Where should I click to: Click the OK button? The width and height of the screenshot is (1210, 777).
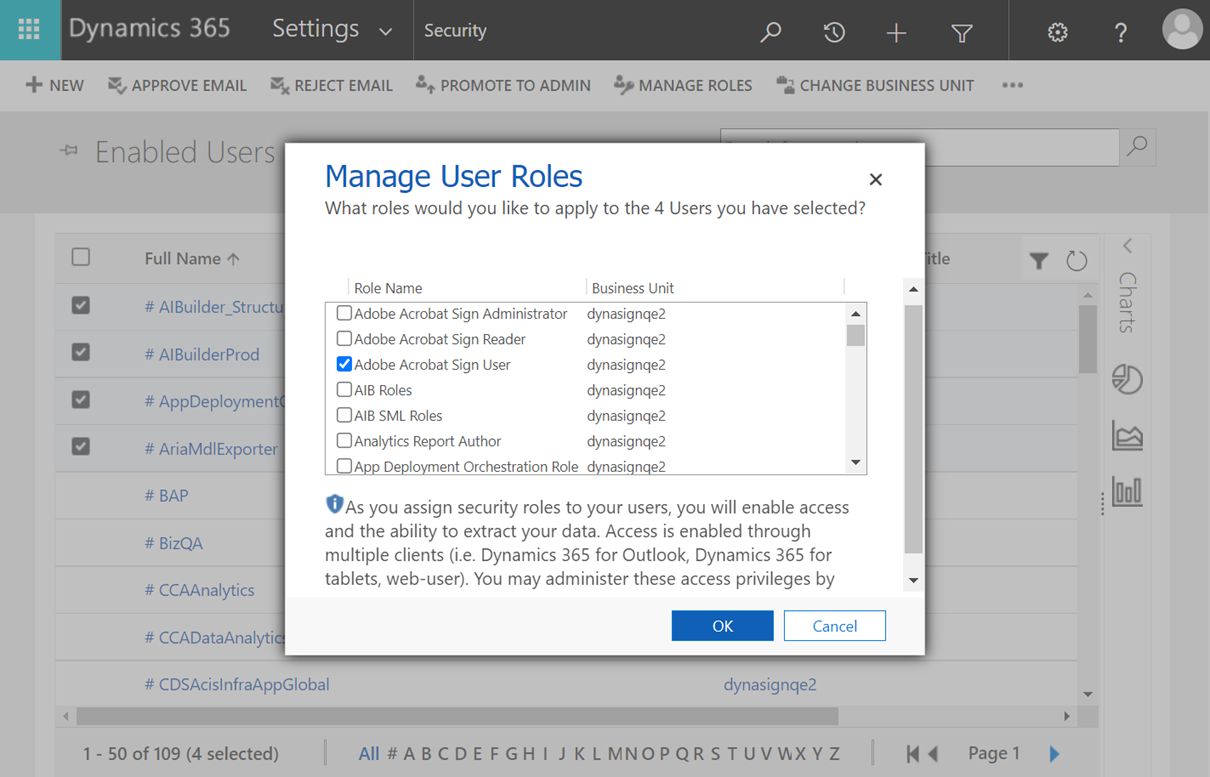722,626
